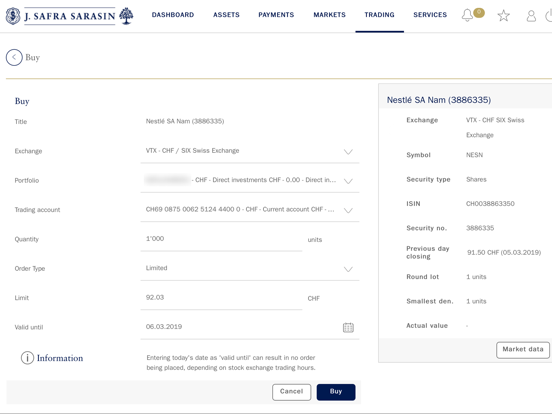Click the Title value Nestlé SA Nam
This screenshot has height=414, width=552.
pyautogui.click(x=185, y=121)
